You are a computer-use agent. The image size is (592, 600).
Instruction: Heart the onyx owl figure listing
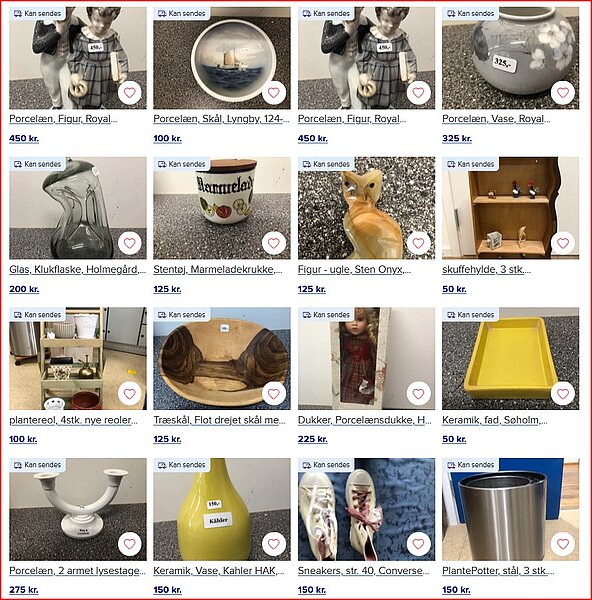[418, 243]
